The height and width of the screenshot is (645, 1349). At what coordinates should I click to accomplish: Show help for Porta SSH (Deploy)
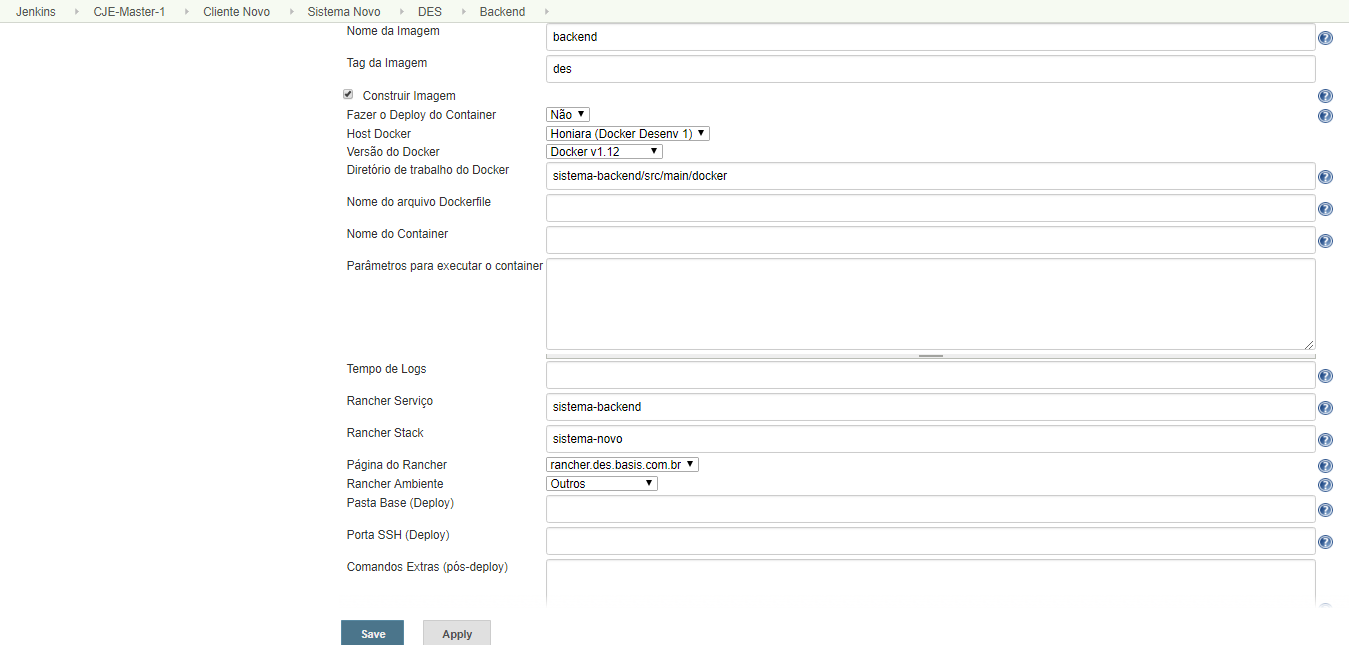pos(1325,542)
